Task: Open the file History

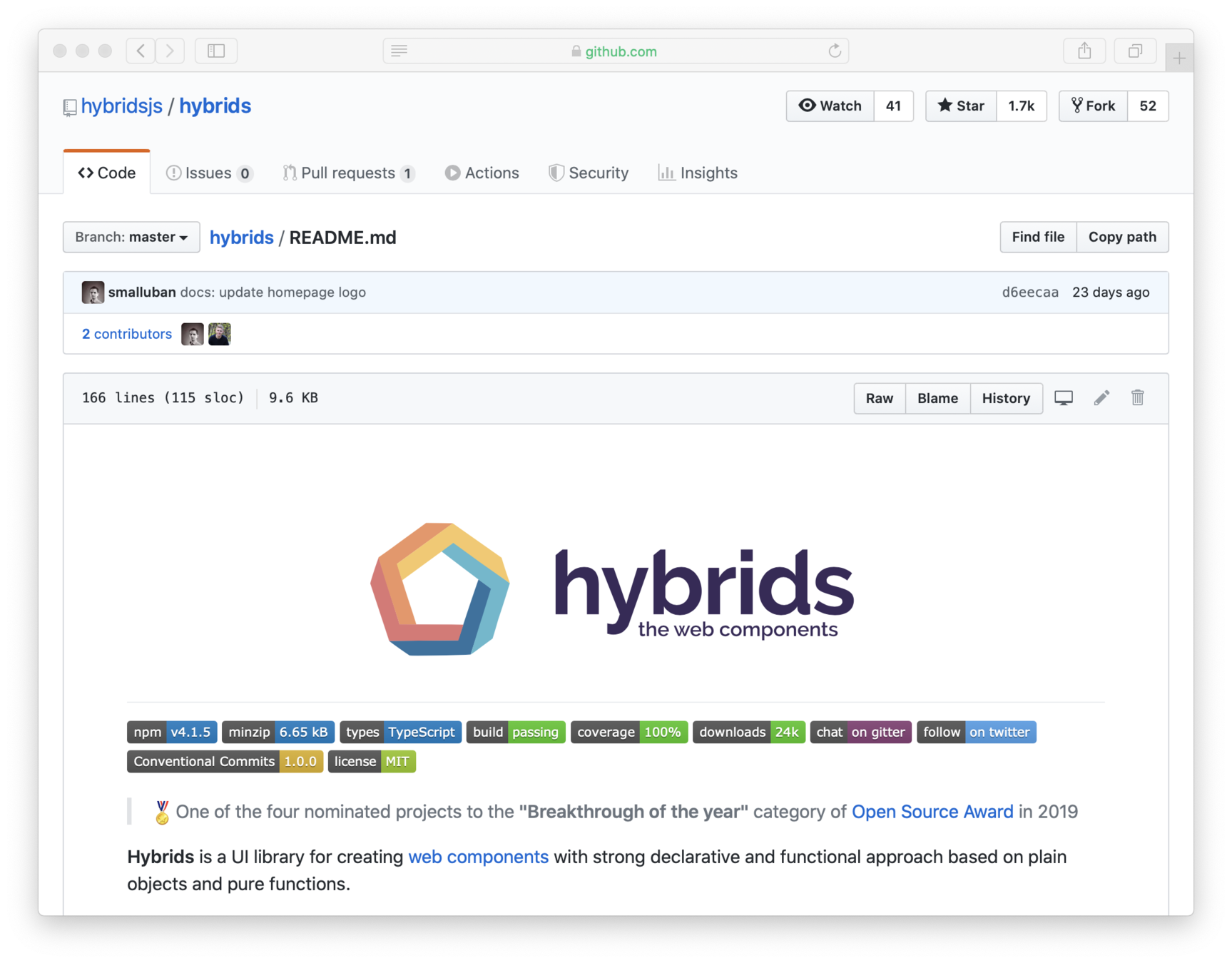Action: 1006,398
